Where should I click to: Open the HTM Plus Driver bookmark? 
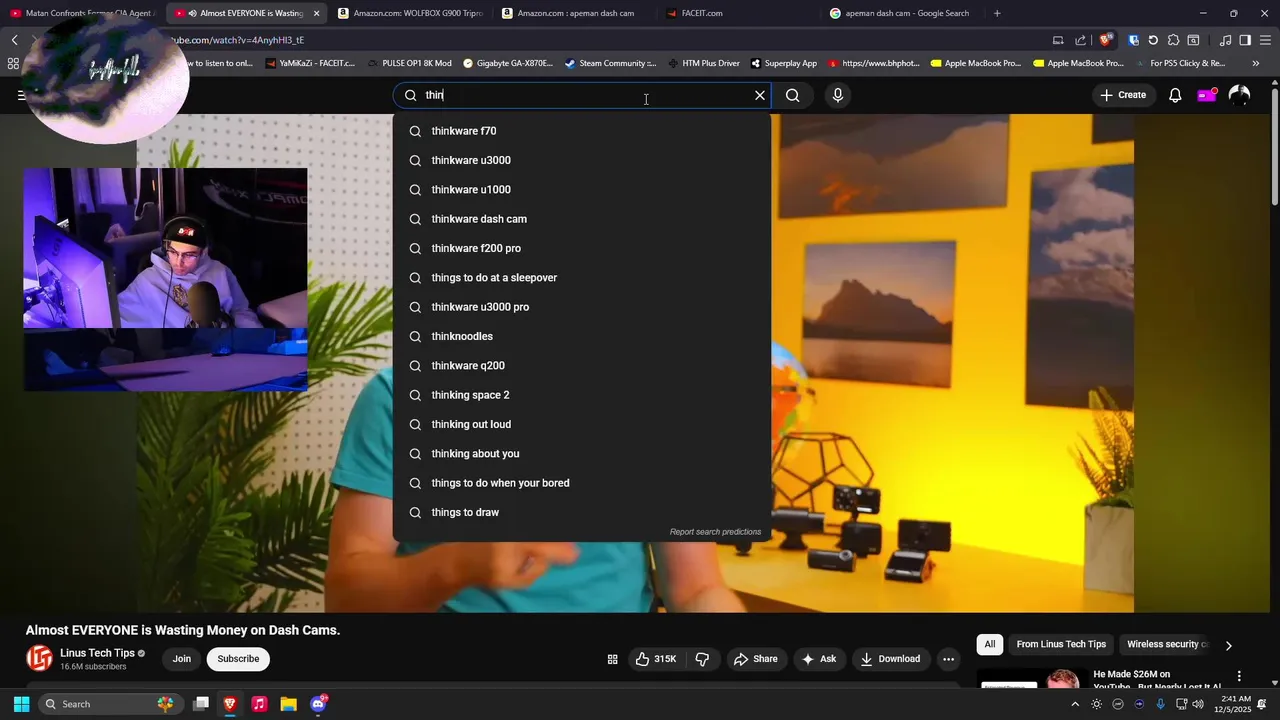[703, 63]
